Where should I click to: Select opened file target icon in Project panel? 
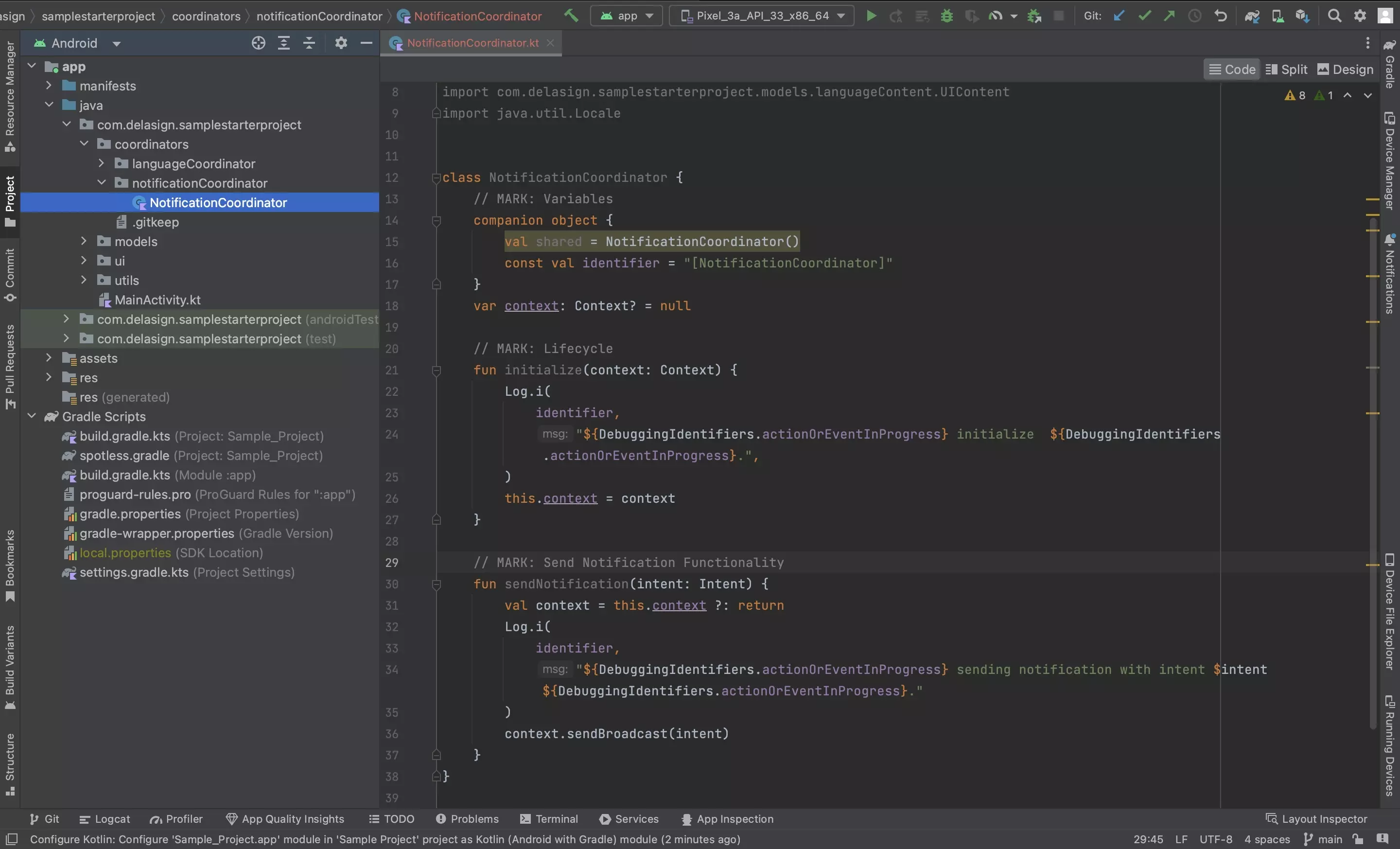259,43
